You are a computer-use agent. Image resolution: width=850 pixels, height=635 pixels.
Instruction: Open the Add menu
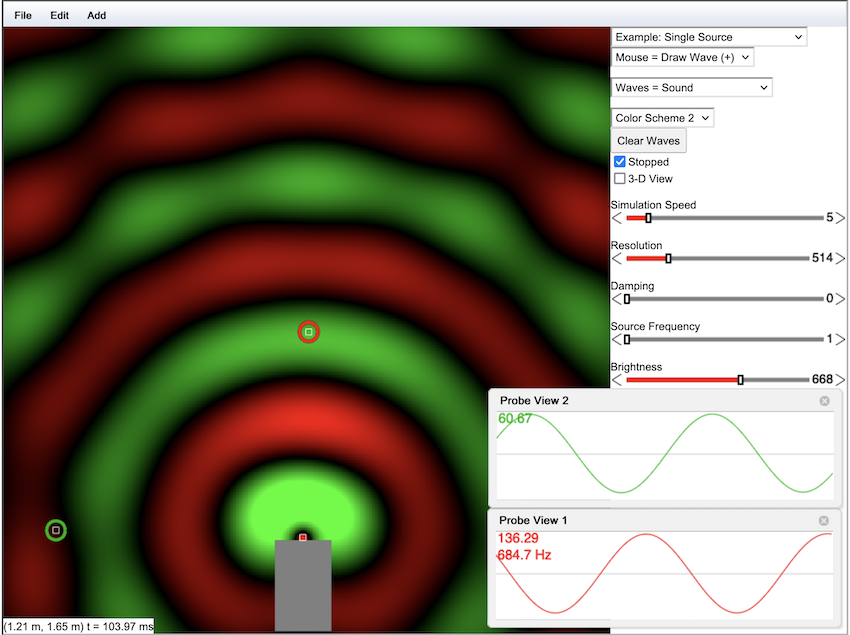(x=96, y=16)
